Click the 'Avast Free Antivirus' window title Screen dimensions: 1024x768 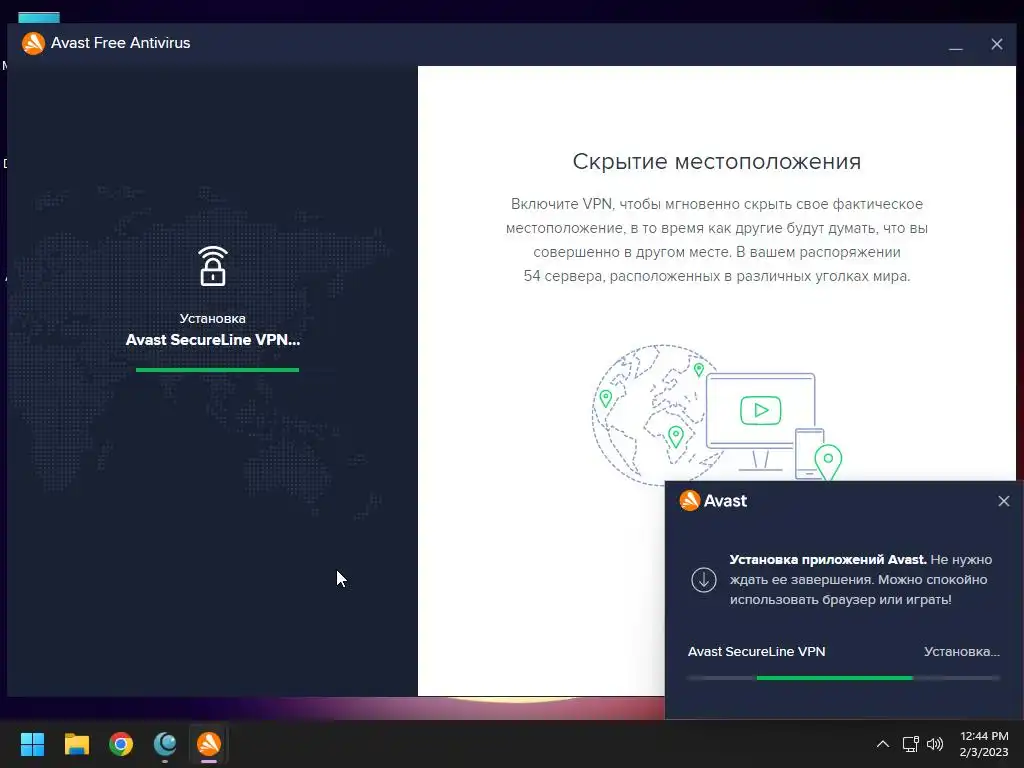tap(121, 43)
